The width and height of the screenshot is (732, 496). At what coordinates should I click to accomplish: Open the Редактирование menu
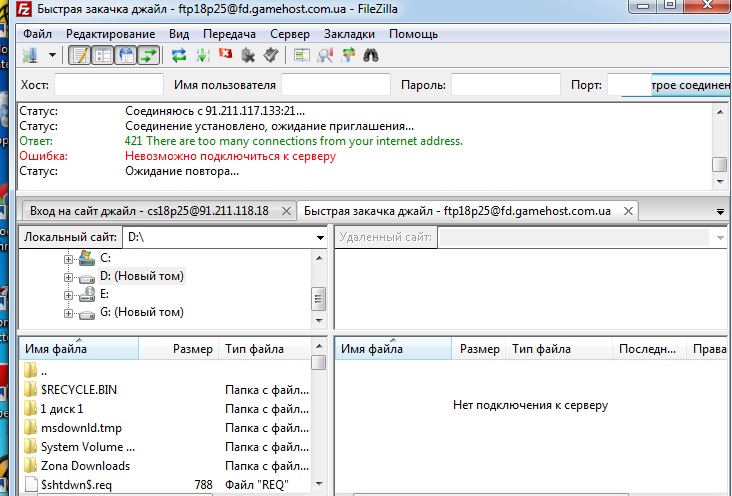pyautogui.click(x=111, y=34)
